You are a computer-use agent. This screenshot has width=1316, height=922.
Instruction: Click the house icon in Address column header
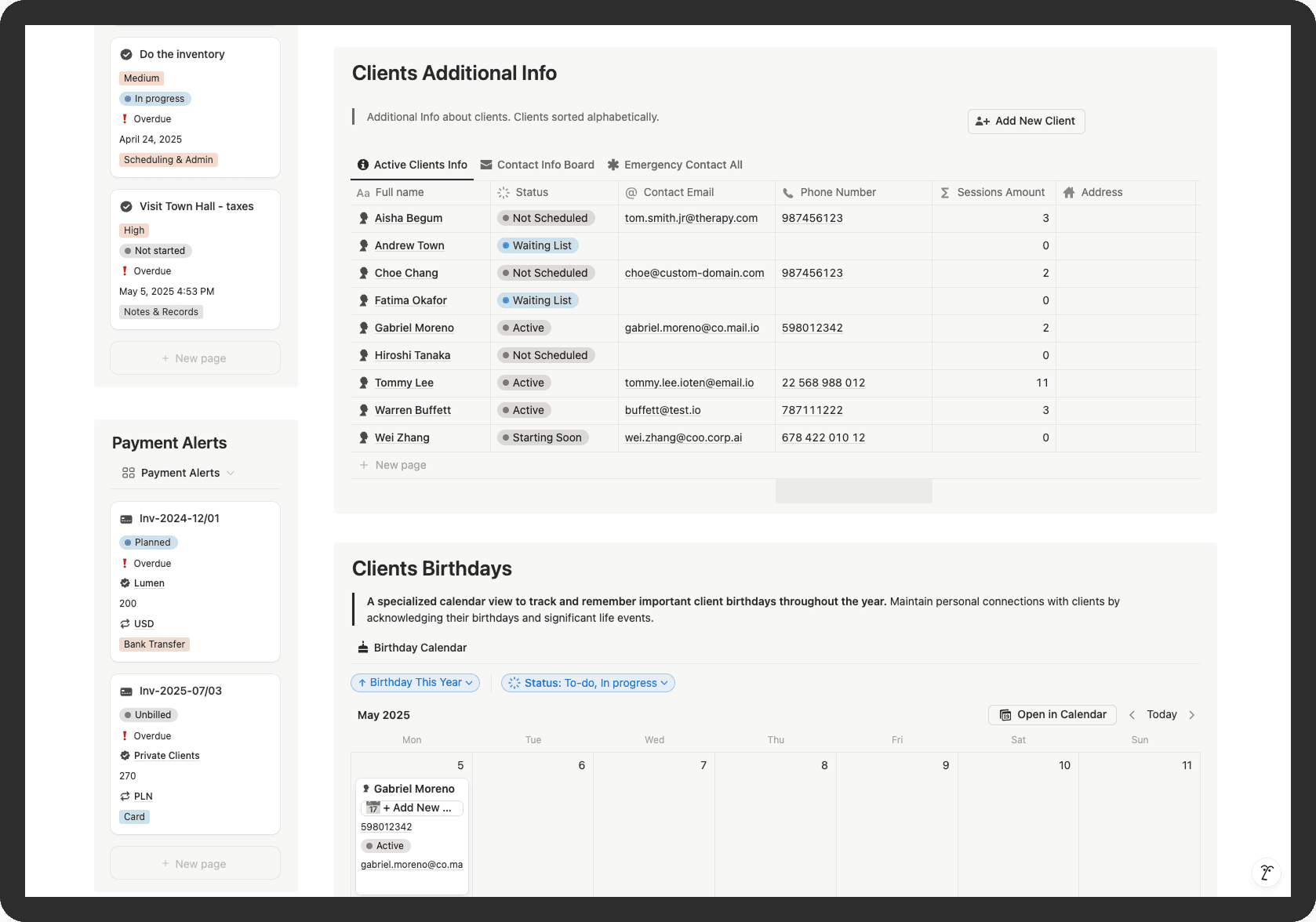click(1068, 193)
